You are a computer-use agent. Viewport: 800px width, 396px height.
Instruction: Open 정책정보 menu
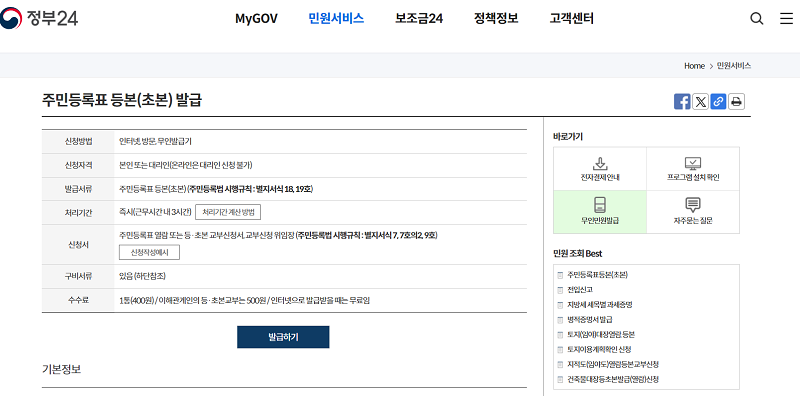tap(496, 19)
